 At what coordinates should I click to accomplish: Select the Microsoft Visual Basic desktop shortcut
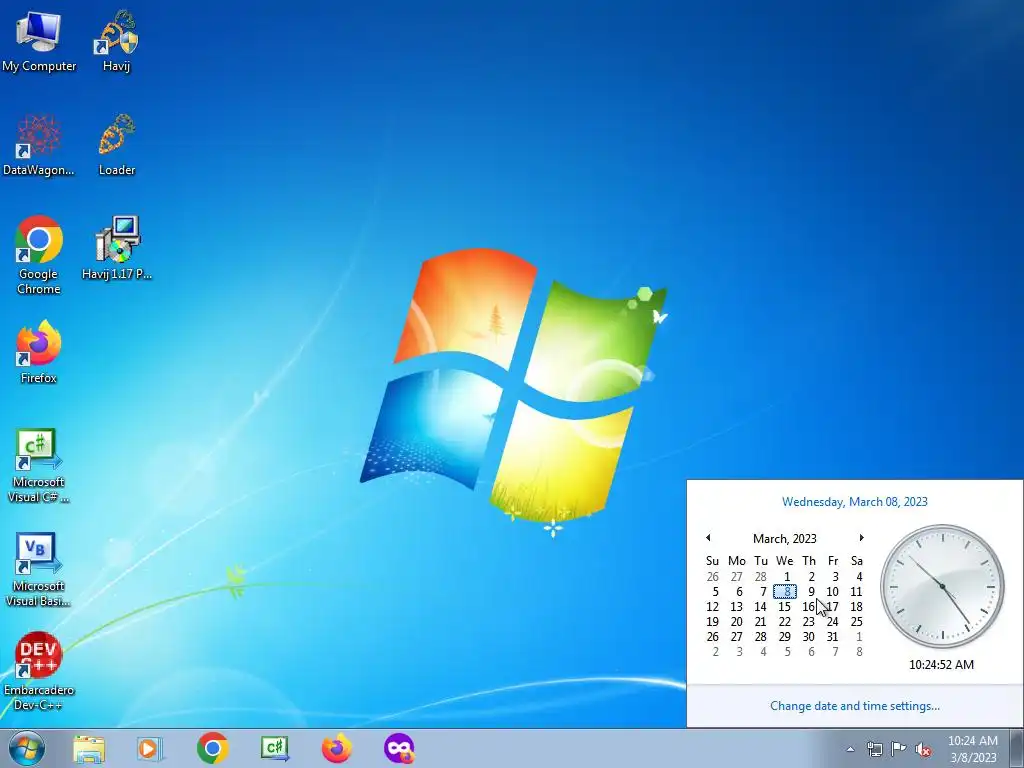(x=39, y=570)
